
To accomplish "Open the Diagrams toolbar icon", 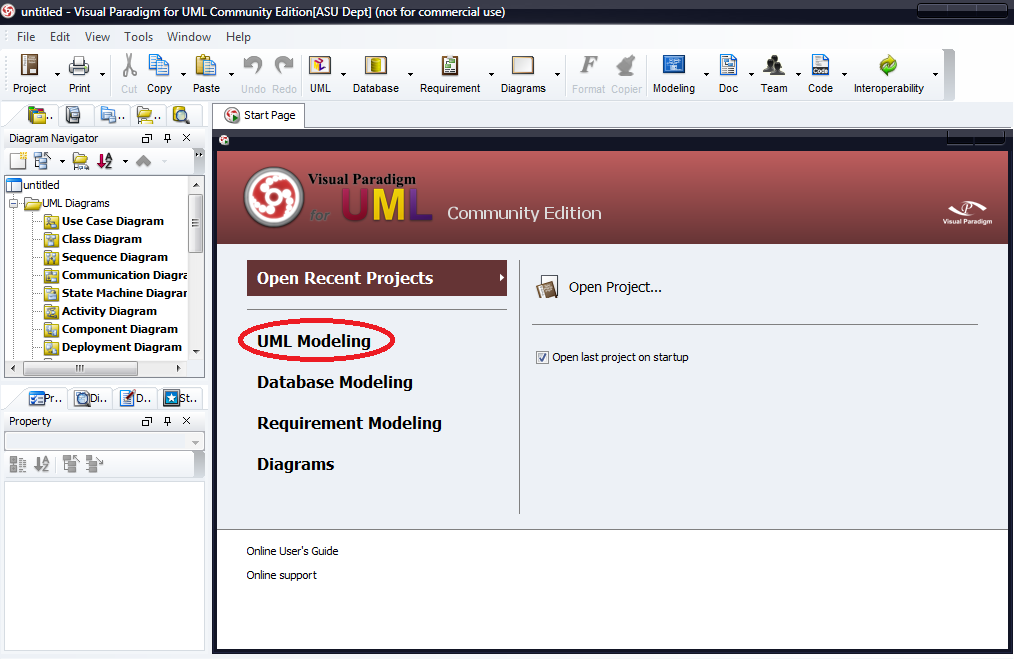I will click(523, 66).
